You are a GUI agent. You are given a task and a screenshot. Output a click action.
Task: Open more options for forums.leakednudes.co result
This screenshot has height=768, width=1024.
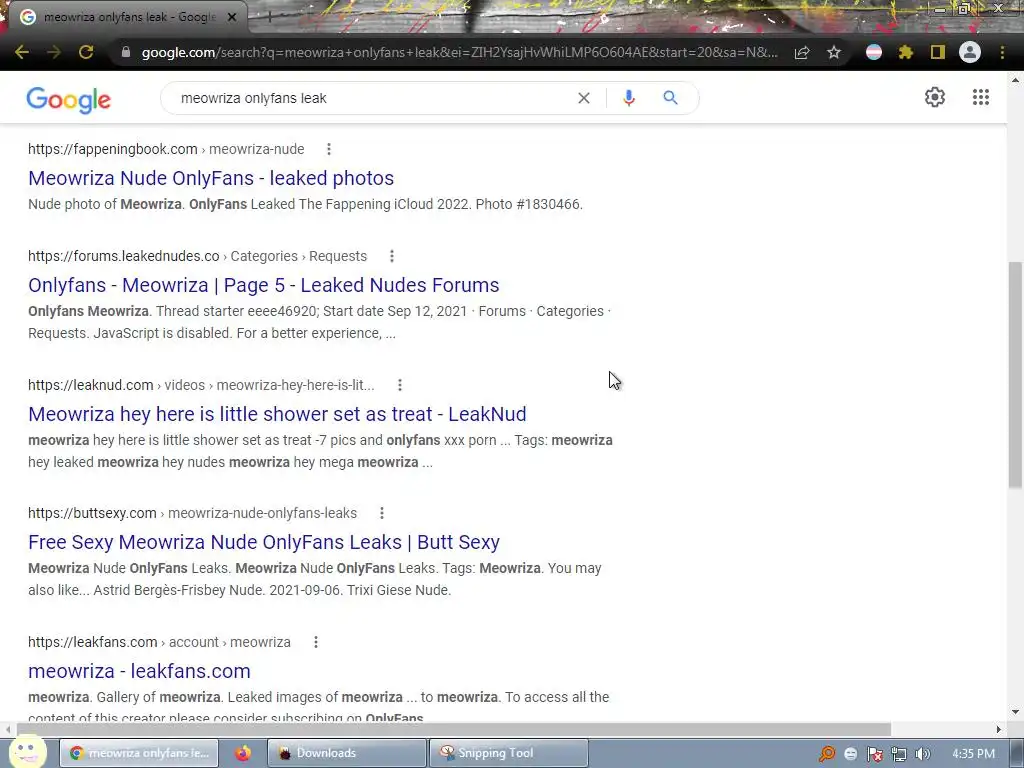[392, 256]
